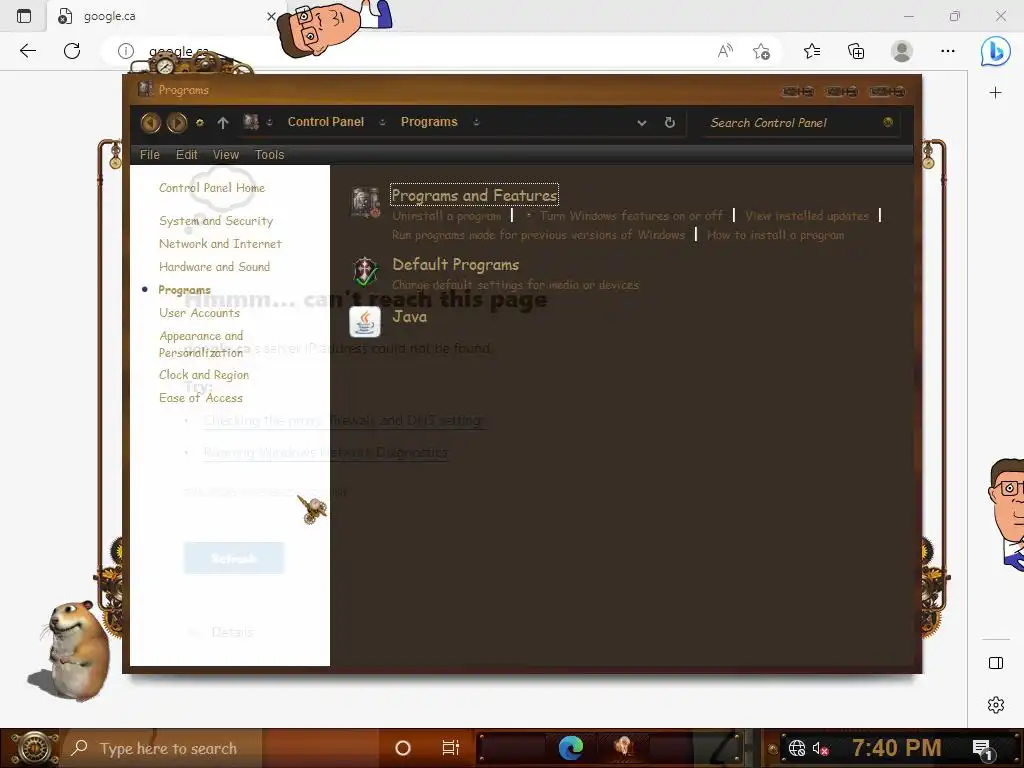Open Ease of Access category
The height and width of the screenshot is (768, 1024).
(x=200, y=398)
